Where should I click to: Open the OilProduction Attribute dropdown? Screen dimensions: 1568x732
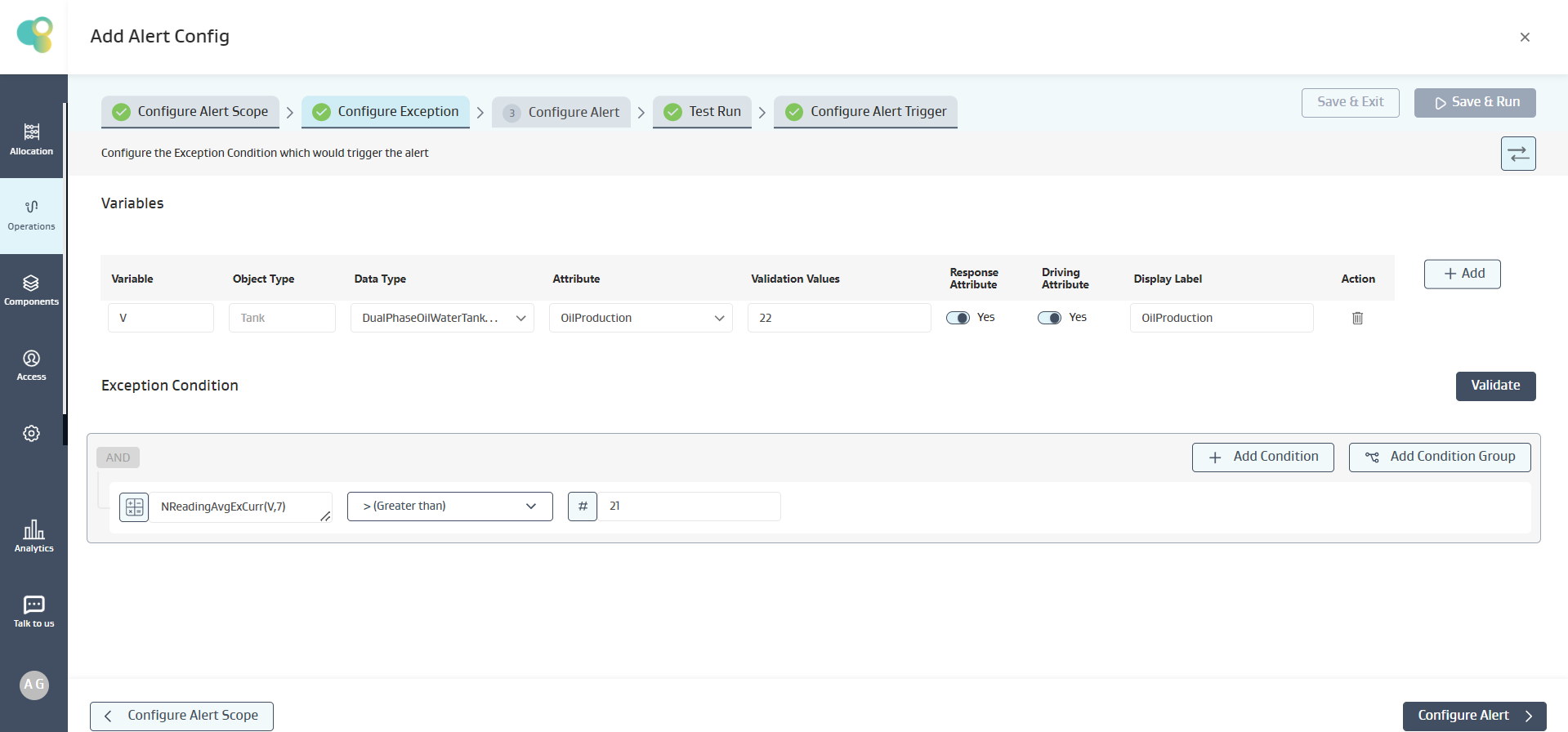(x=641, y=319)
